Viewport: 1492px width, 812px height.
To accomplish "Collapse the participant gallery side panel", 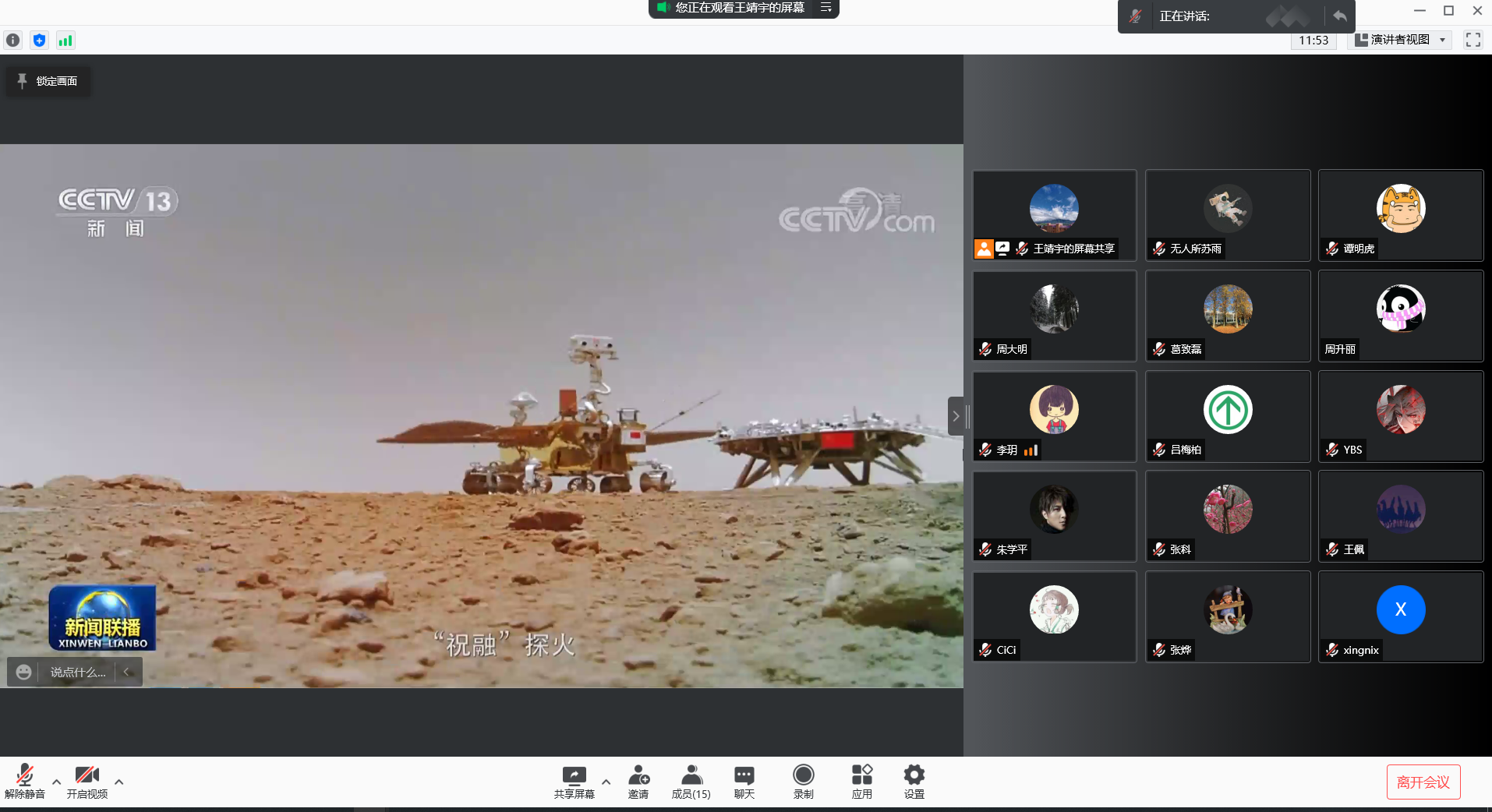I will tap(956, 416).
